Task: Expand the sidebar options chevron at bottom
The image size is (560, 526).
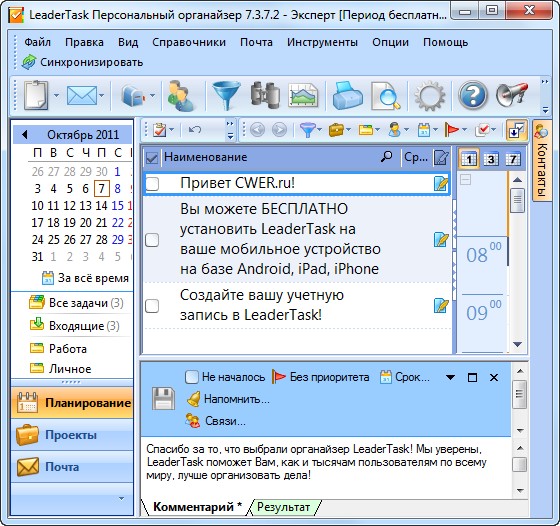Action: click(121, 499)
